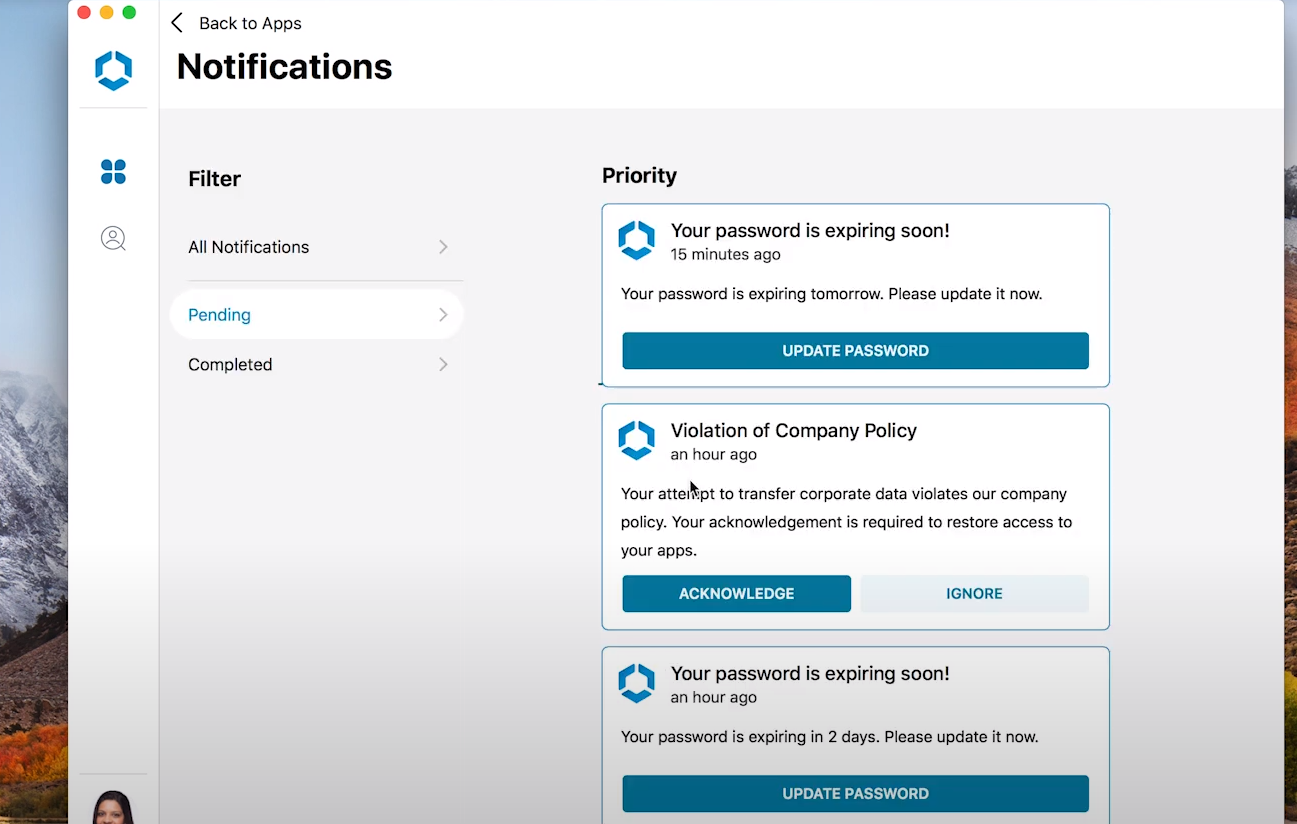Select the Completed filter
Viewport: 1297px width, 824px height.
(230, 364)
